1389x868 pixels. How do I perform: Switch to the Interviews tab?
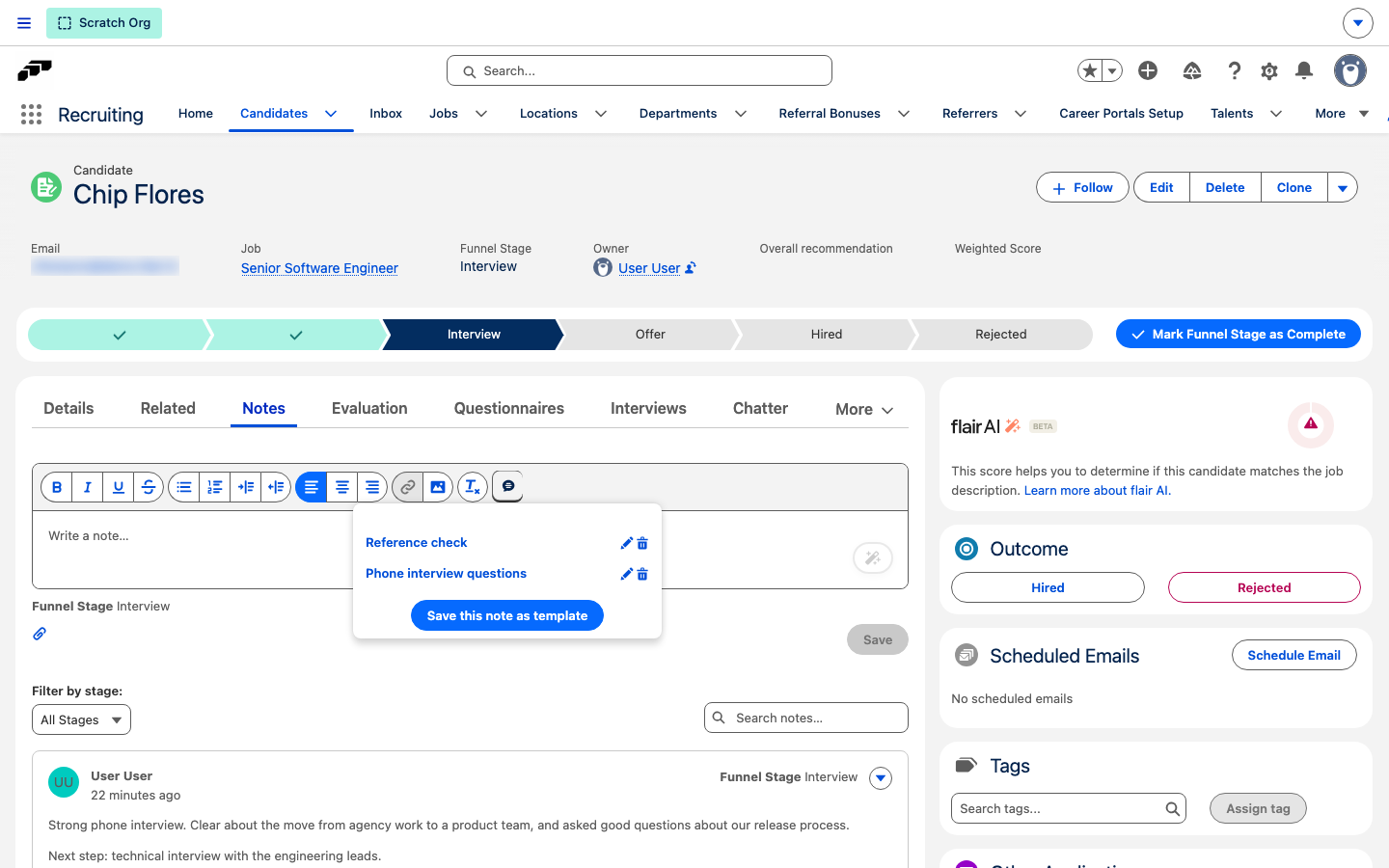648,409
